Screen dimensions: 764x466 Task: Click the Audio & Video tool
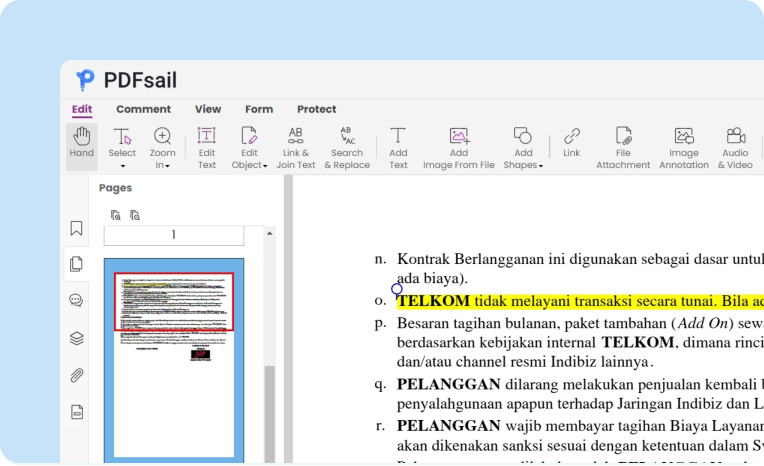735,148
